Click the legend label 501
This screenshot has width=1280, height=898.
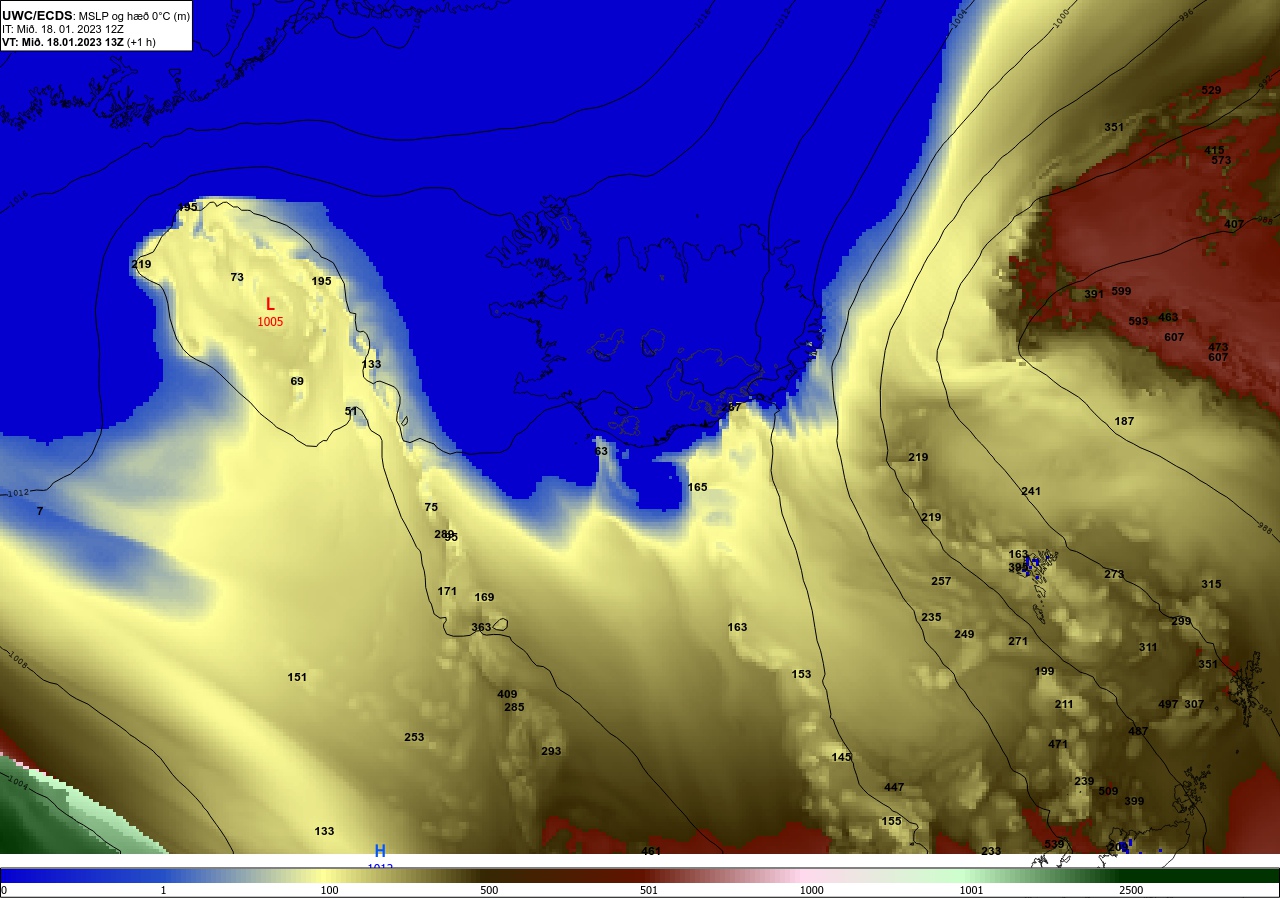pos(649,890)
